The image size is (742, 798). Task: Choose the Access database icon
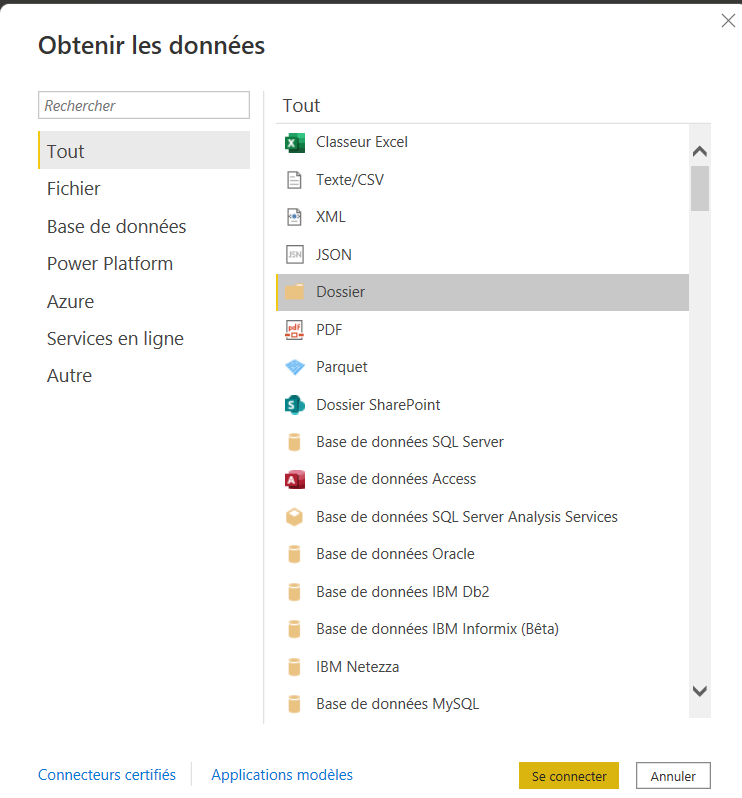[295, 479]
